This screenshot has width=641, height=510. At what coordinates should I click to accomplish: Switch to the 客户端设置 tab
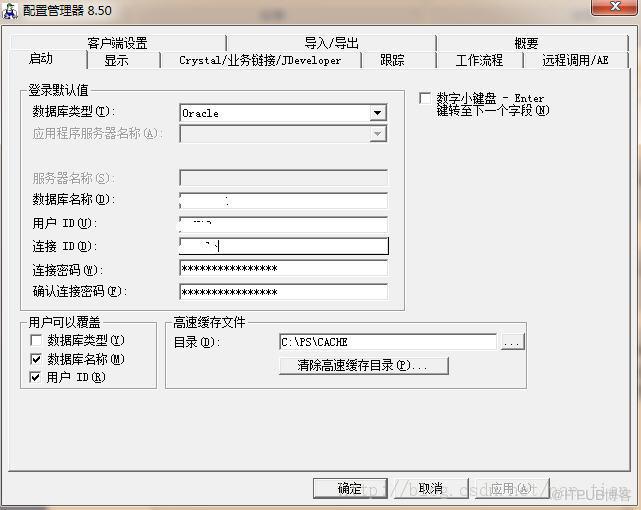(118, 42)
